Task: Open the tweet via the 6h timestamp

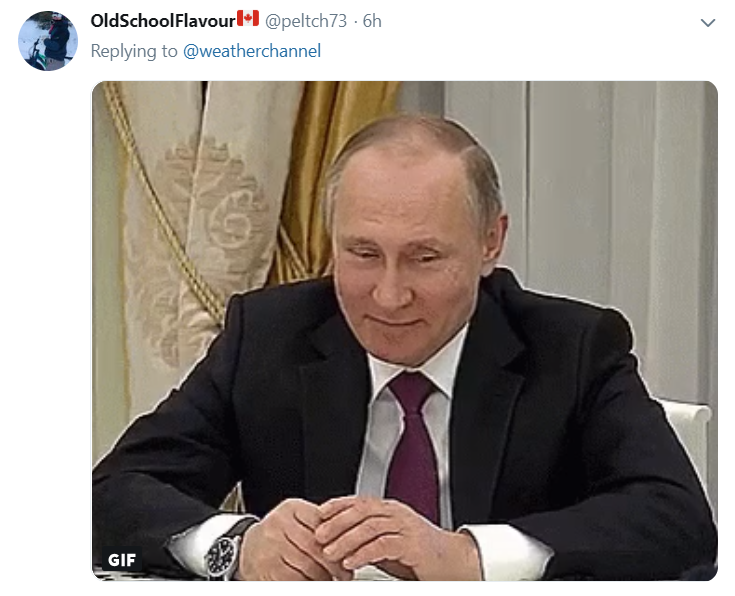Action: (x=372, y=21)
